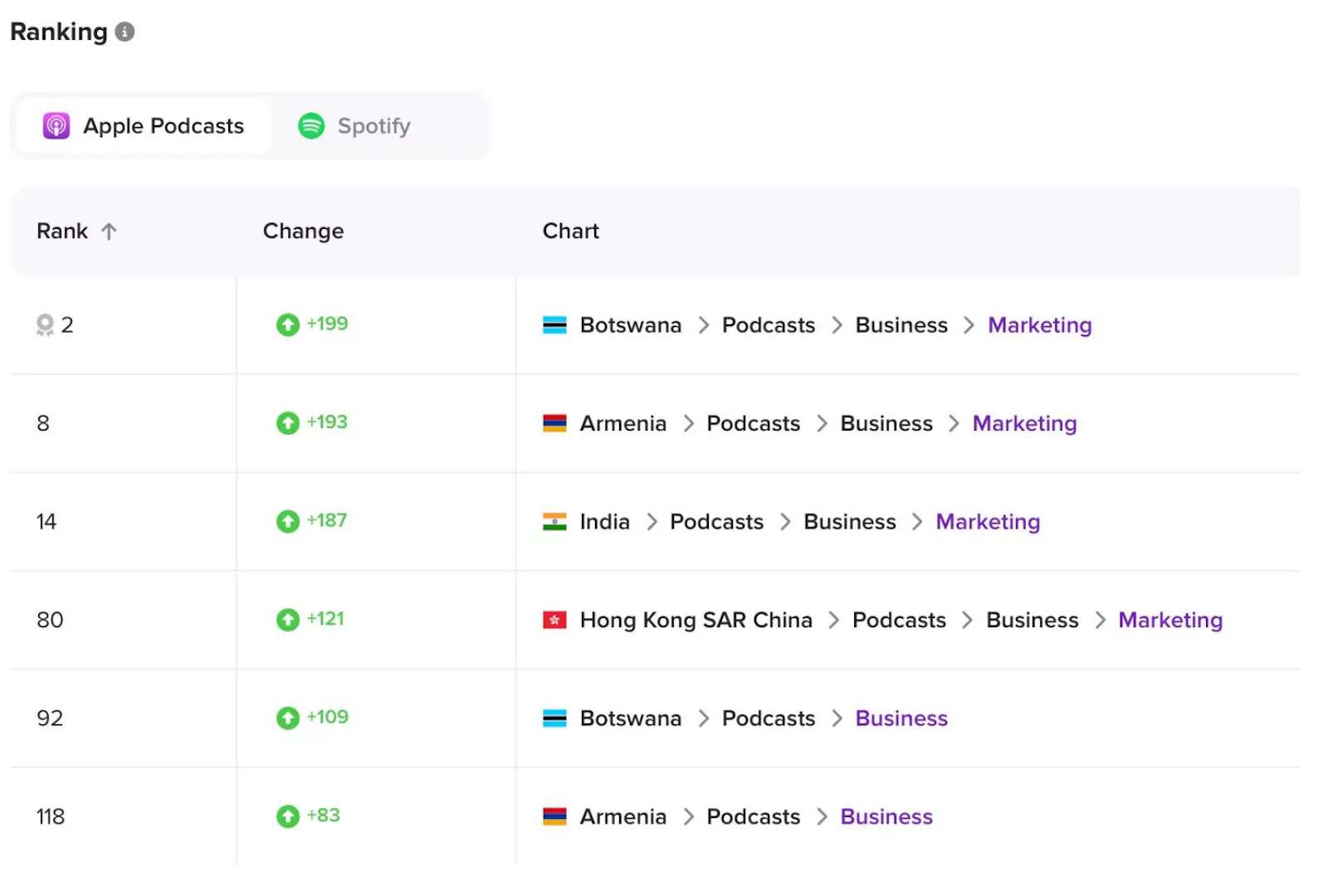Click green up-arrow icon next to +121
The image size is (1328, 896).
click(288, 620)
